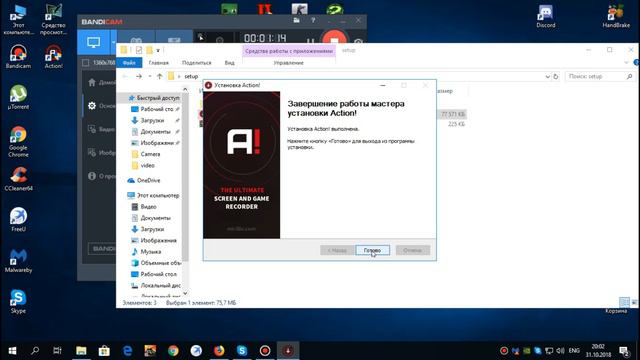This screenshot has height=360, width=640.
Task: Open Windows Start menu
Action: pos(12,351)
